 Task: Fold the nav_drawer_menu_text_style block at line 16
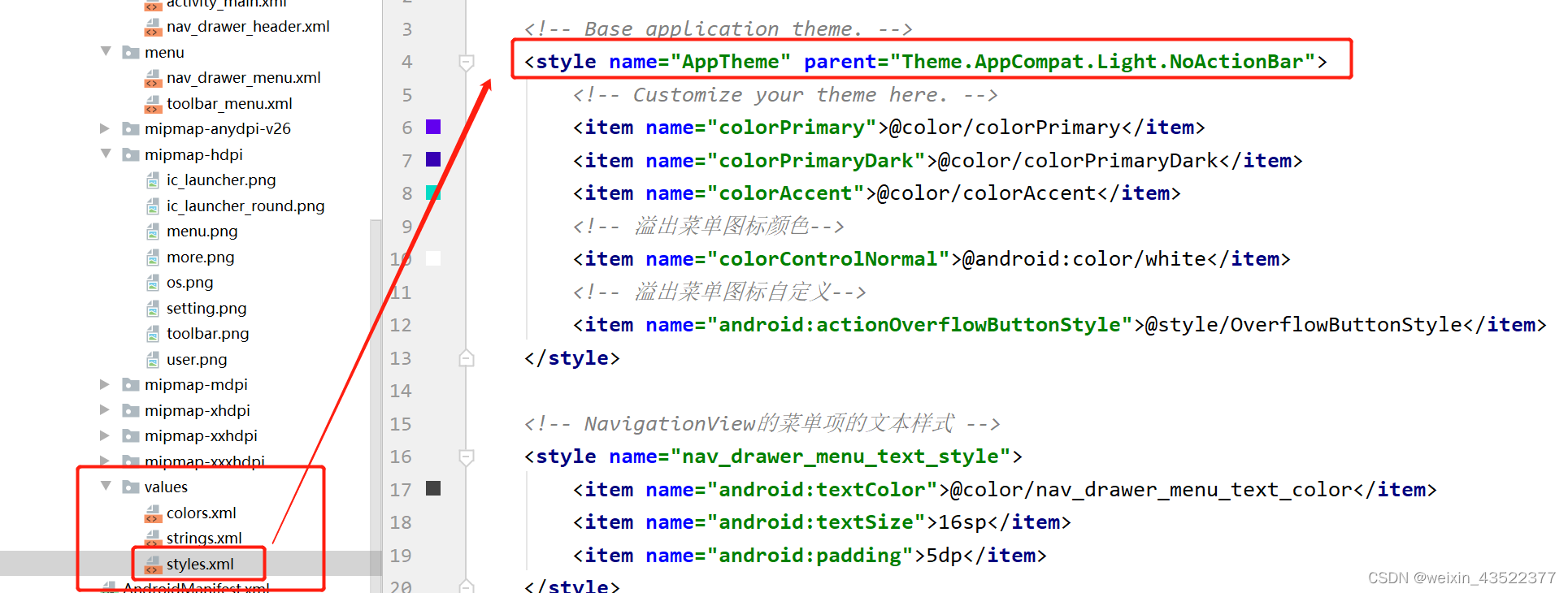[467, 457]
